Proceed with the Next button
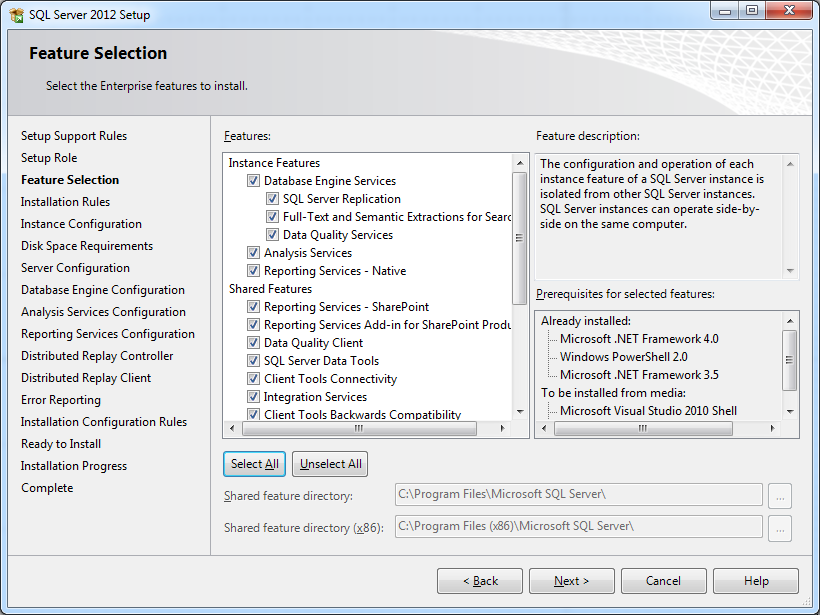The width and height of the screenshot is (820, 615). (572, 581)
